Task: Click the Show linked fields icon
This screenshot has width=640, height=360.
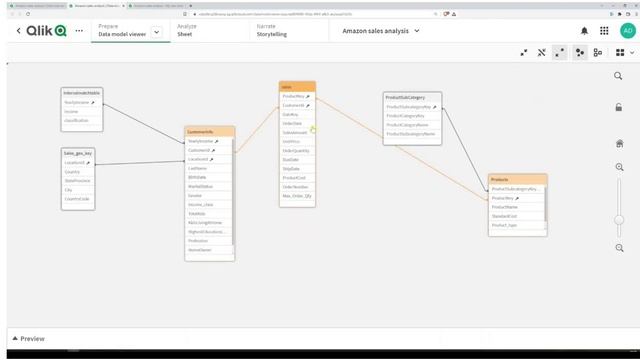Action: (x=542, y=53)
